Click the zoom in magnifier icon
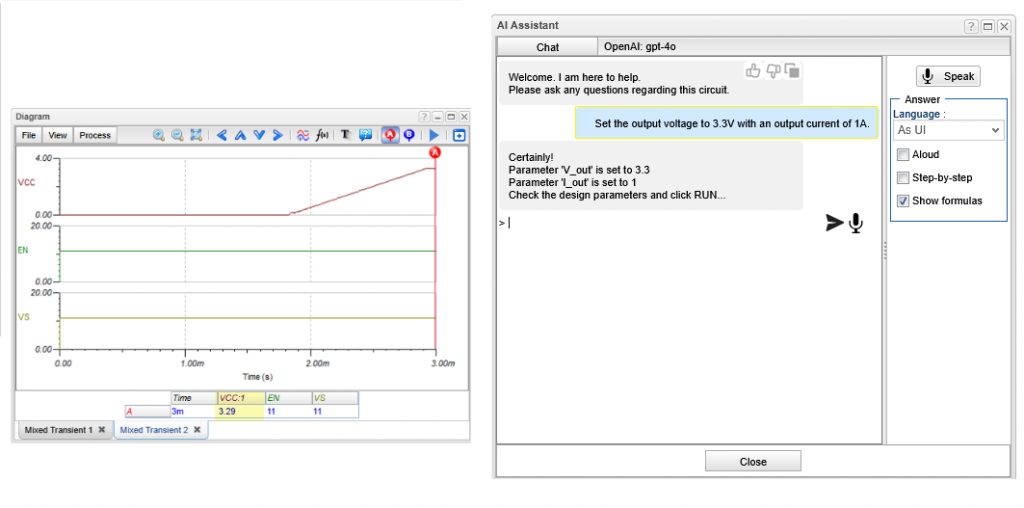1024x508 pixels. coord(159,135)
